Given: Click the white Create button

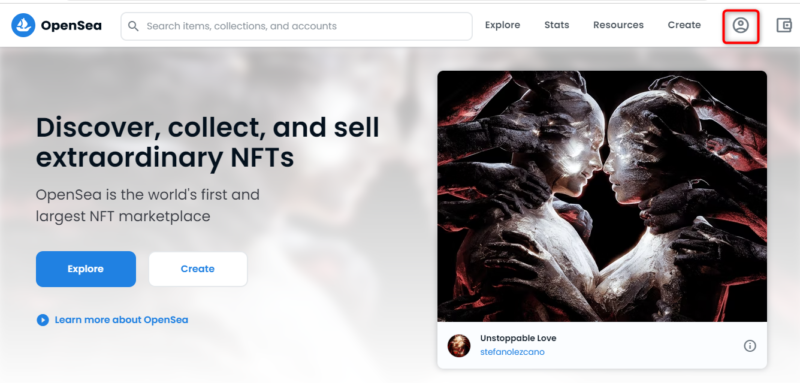Looking at the screenshot, I should click(x=198, y=269).
